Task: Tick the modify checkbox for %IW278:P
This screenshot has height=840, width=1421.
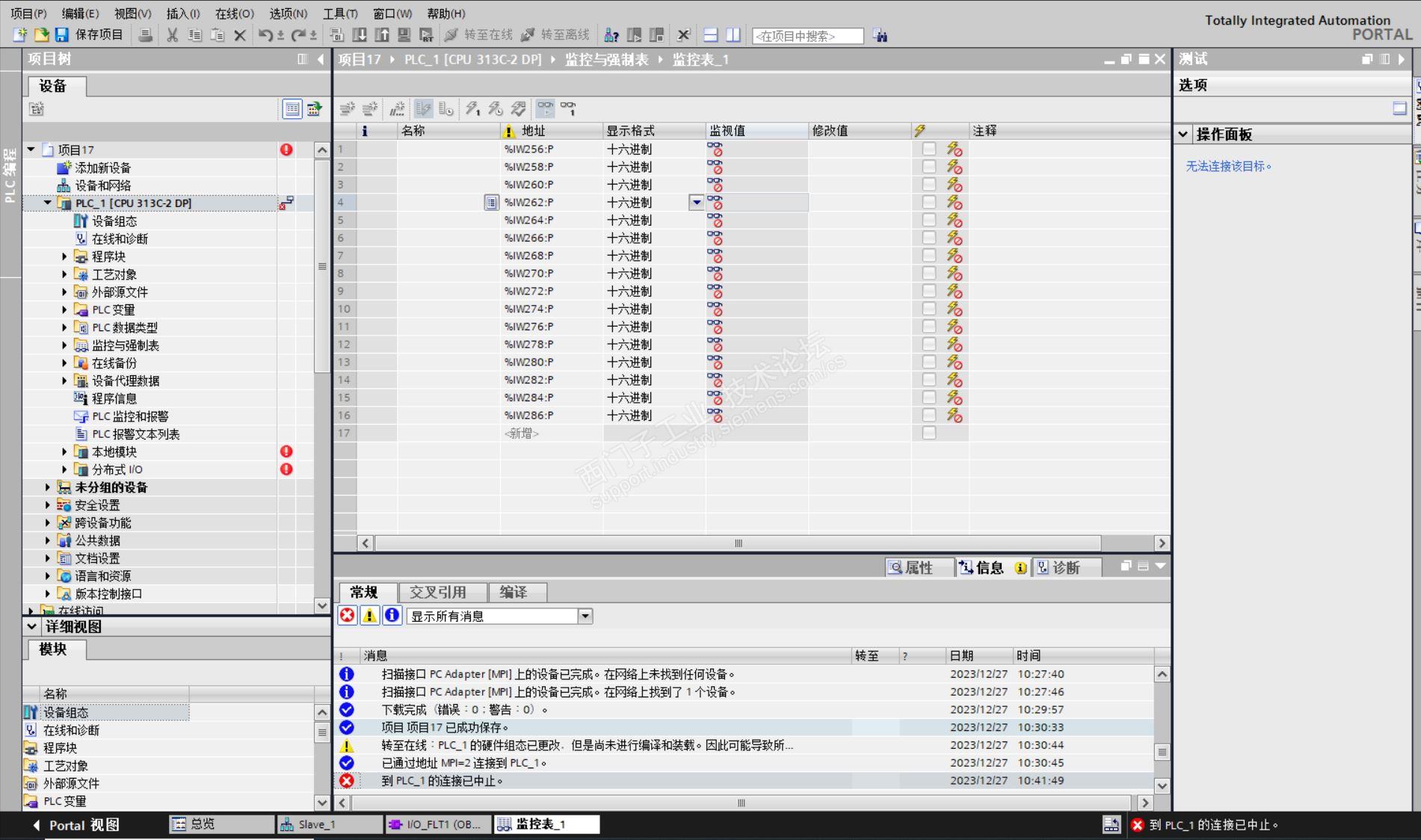Action: (x=929, y=344)
